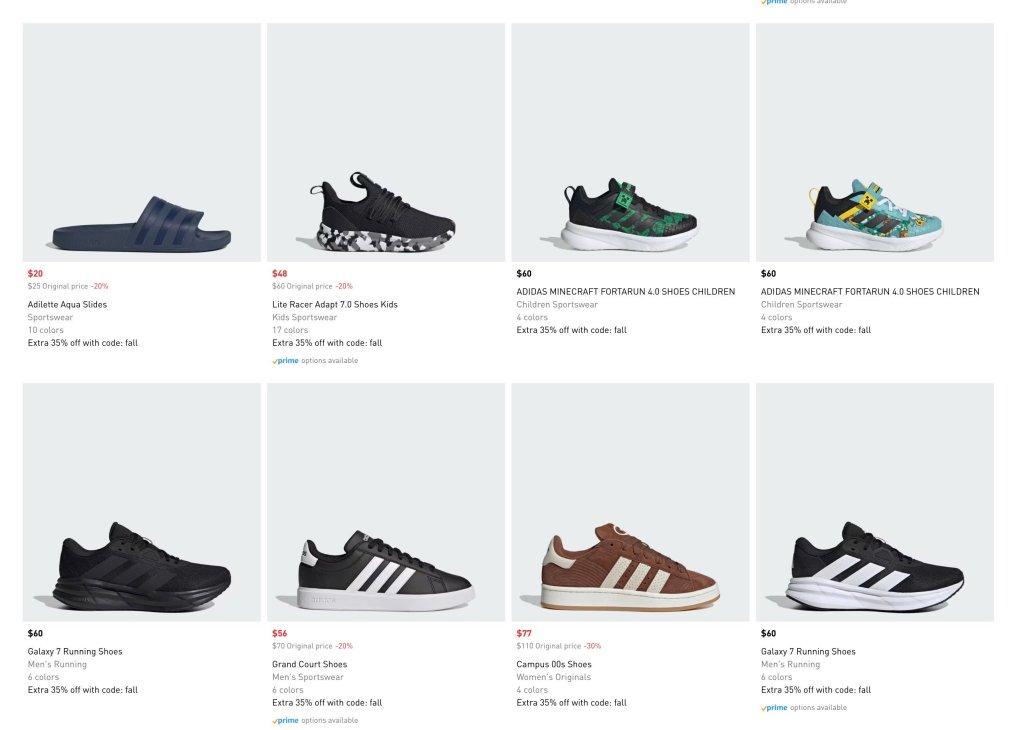Screen dimensions: 1024x730
Task: Click the Campus 00s Shoes title
Action: coord(553,664)
